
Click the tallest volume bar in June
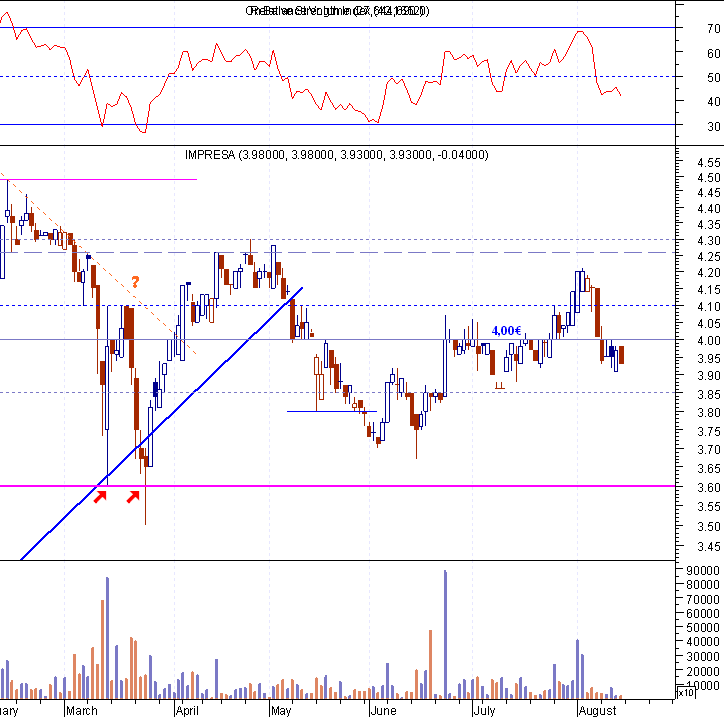(x=445, y=634)
